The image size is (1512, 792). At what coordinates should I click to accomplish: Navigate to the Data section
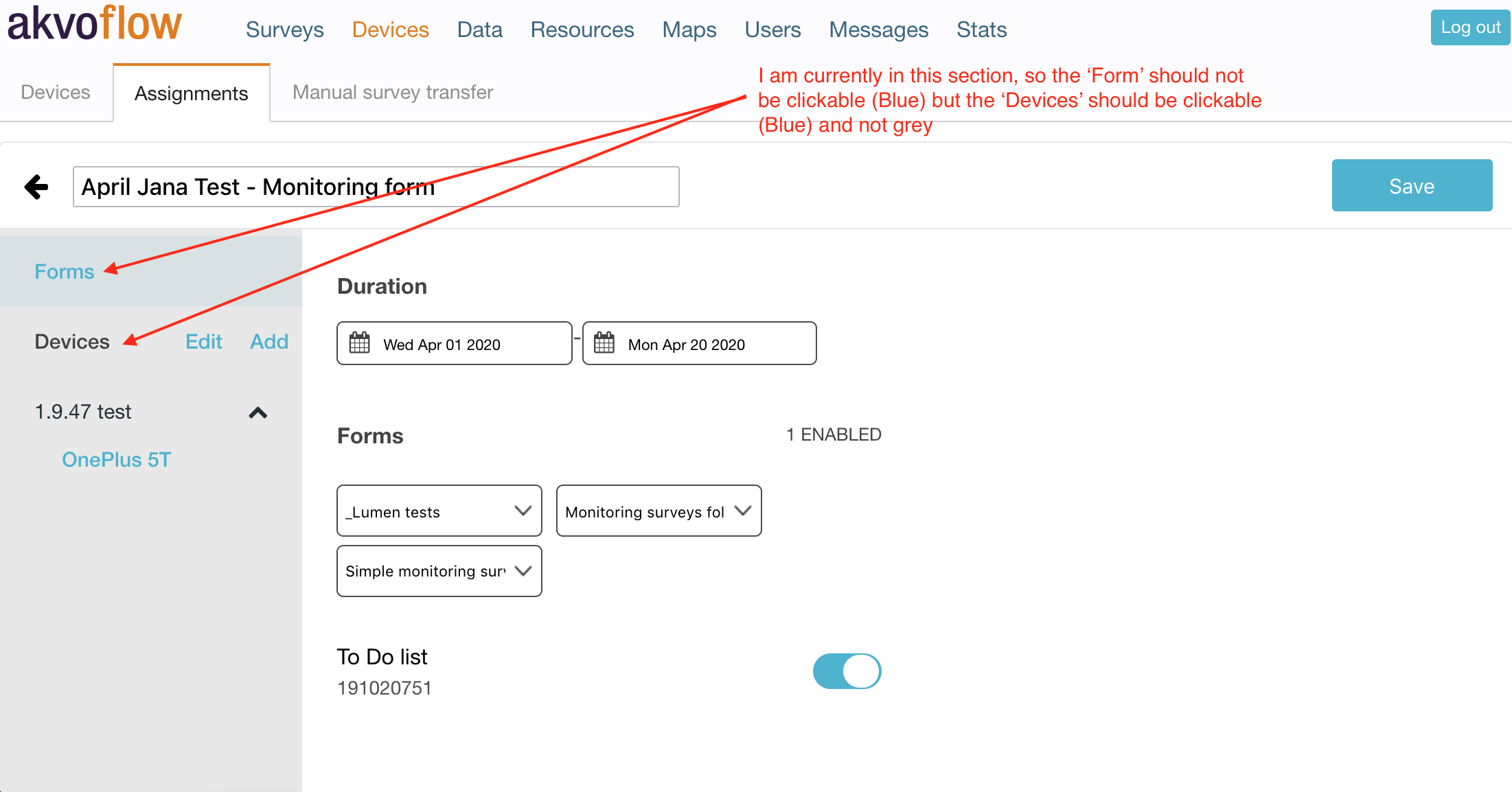click(479, 30)
